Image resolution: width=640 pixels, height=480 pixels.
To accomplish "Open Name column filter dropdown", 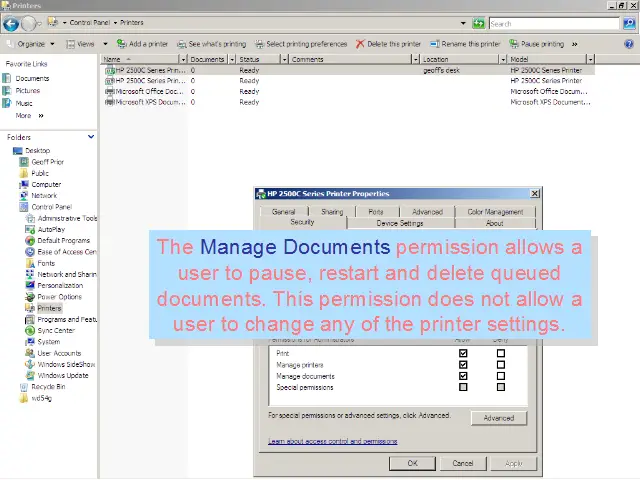I will pyautogui.click(x=183, y=60).
